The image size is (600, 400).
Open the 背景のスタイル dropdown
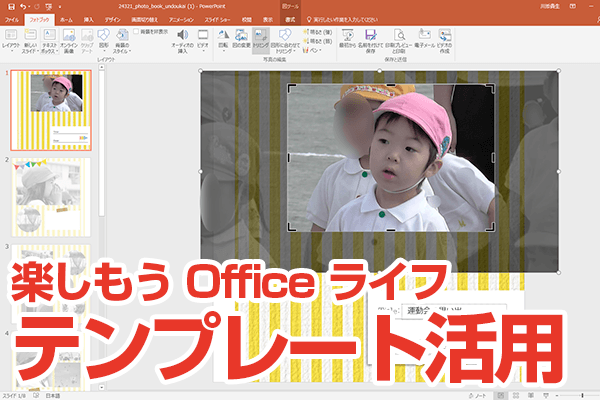122,41
